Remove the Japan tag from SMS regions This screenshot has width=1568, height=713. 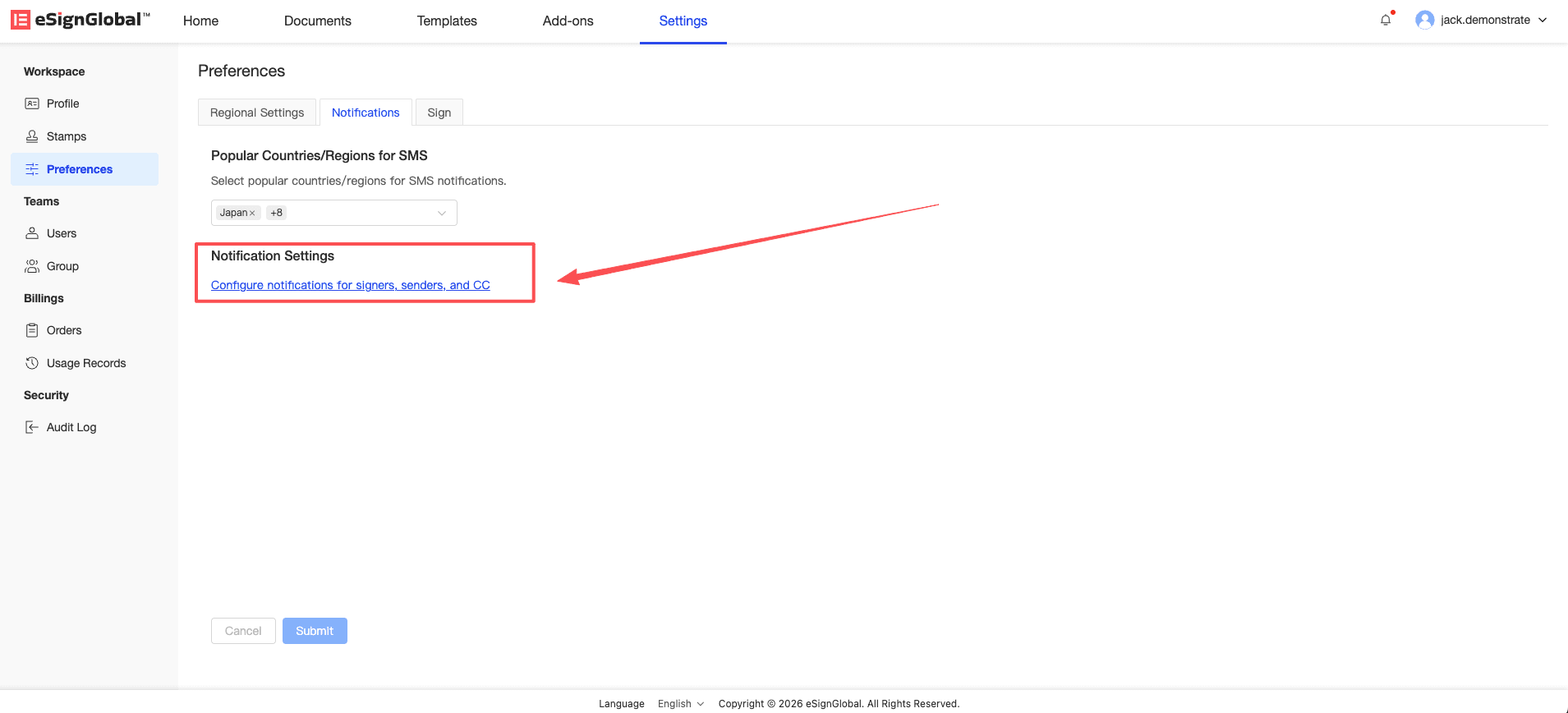click(x=252, y=214)
